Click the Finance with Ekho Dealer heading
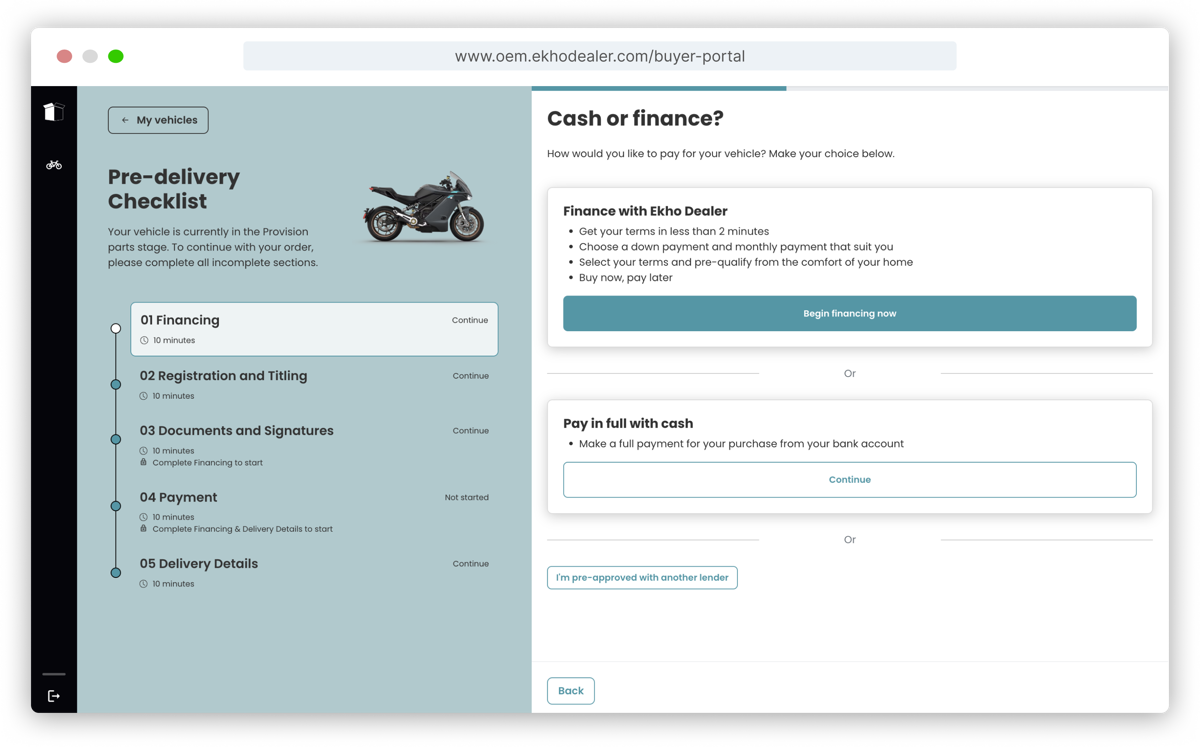1200x747 pixels. click(645, 211)
